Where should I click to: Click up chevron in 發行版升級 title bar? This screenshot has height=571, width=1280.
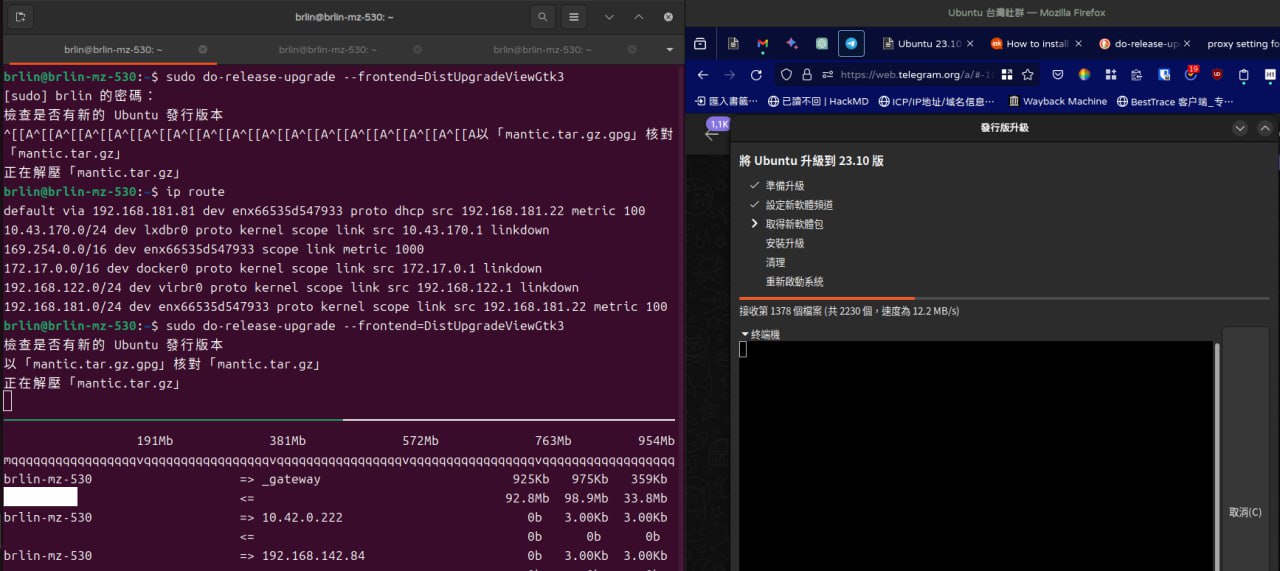pyautogui.click(x=1265, y=128)
